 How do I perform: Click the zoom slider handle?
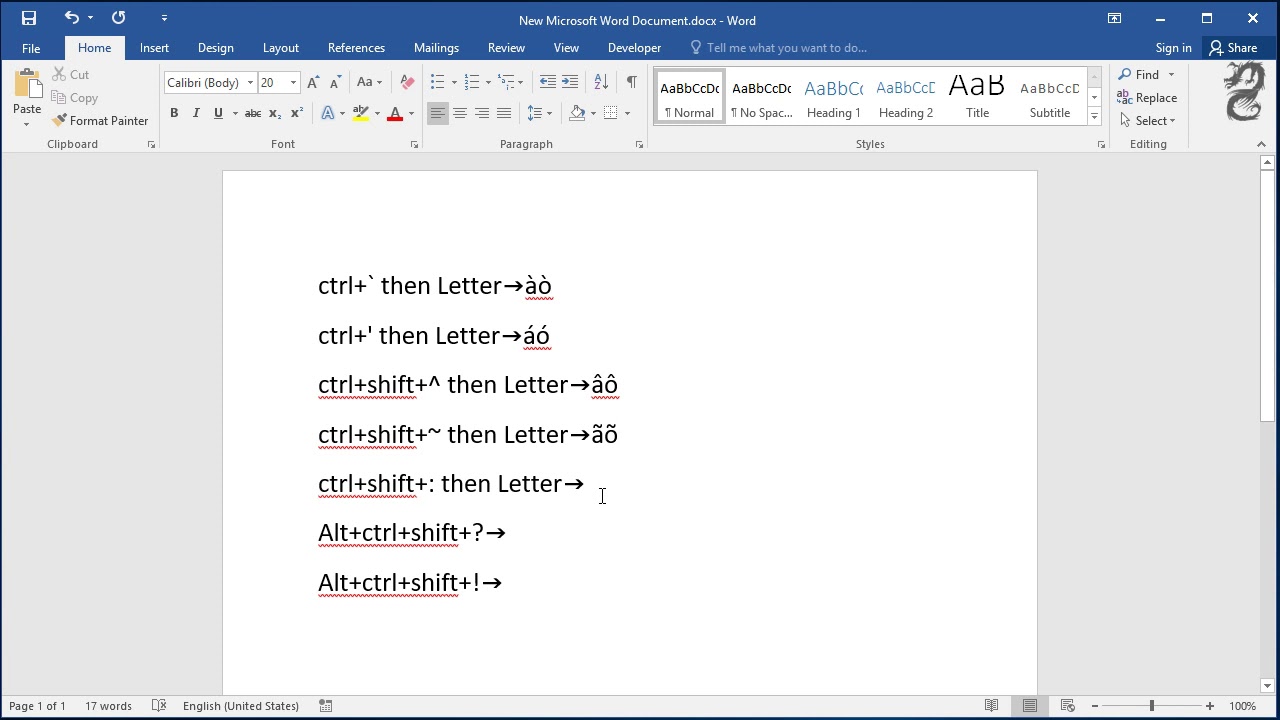1151,706
